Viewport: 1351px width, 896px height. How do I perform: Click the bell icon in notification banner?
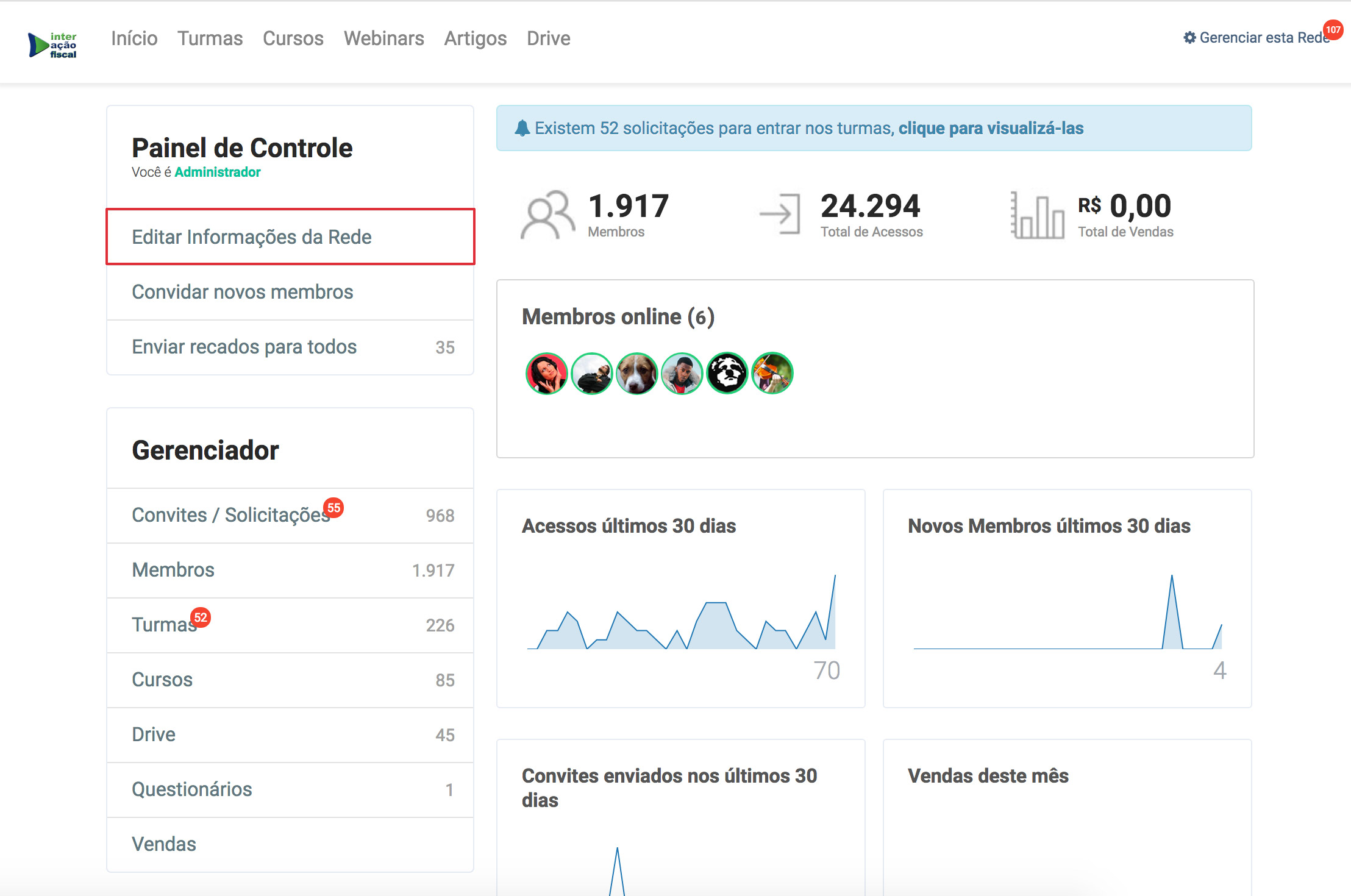(x=522, y=128)
